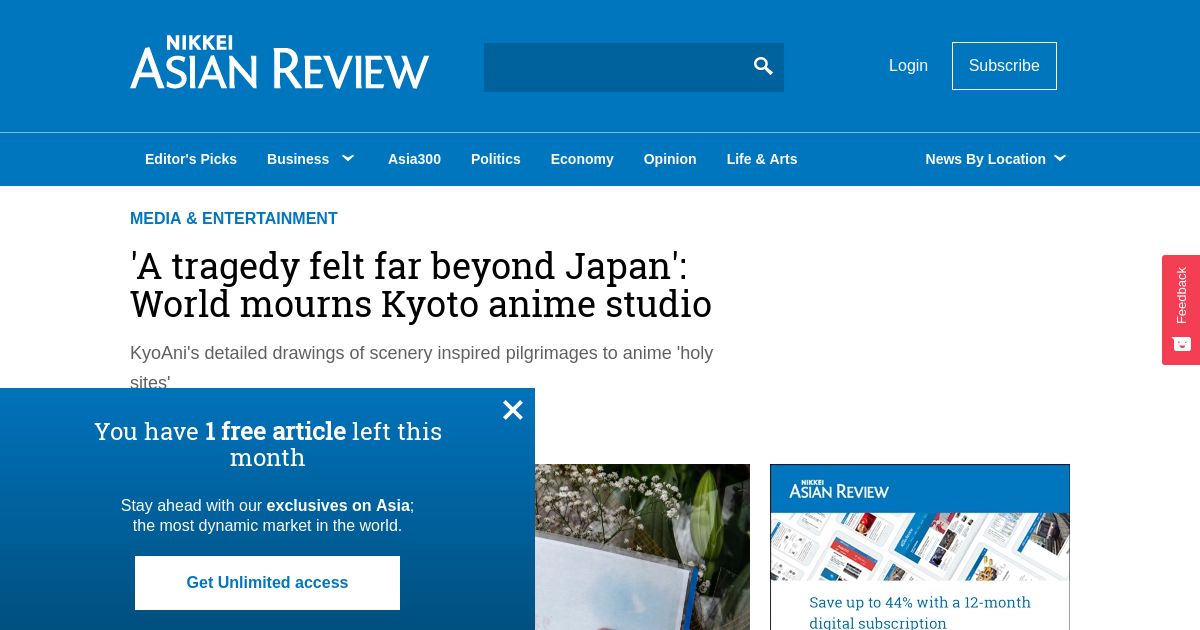The width and height of the screenshot is (1200, 630).
Task: Click the Login link
Action: tap(908, 66)
